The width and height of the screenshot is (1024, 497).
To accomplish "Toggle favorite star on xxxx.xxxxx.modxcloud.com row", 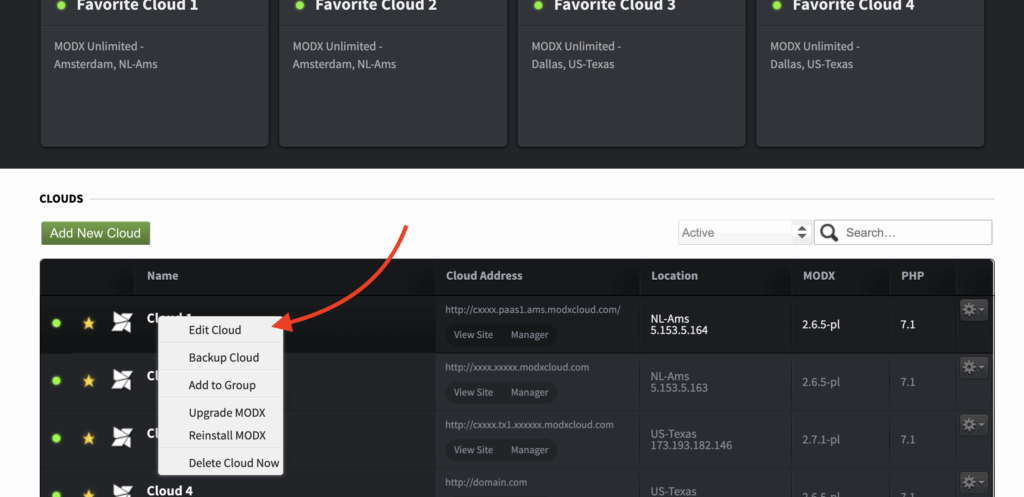I will (89, 381).
